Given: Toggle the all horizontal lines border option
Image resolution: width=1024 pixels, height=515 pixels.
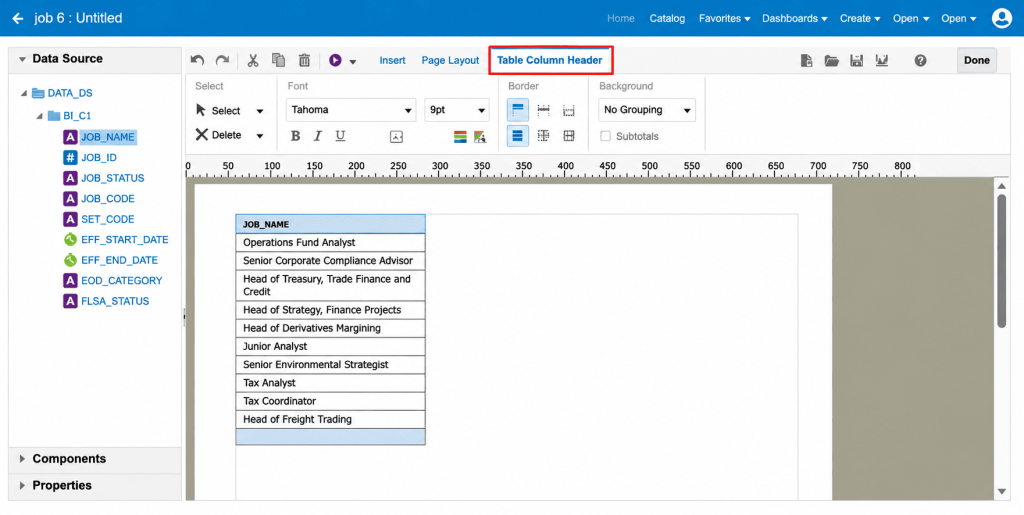Looking at the screenshot, I should pos(518,136).
